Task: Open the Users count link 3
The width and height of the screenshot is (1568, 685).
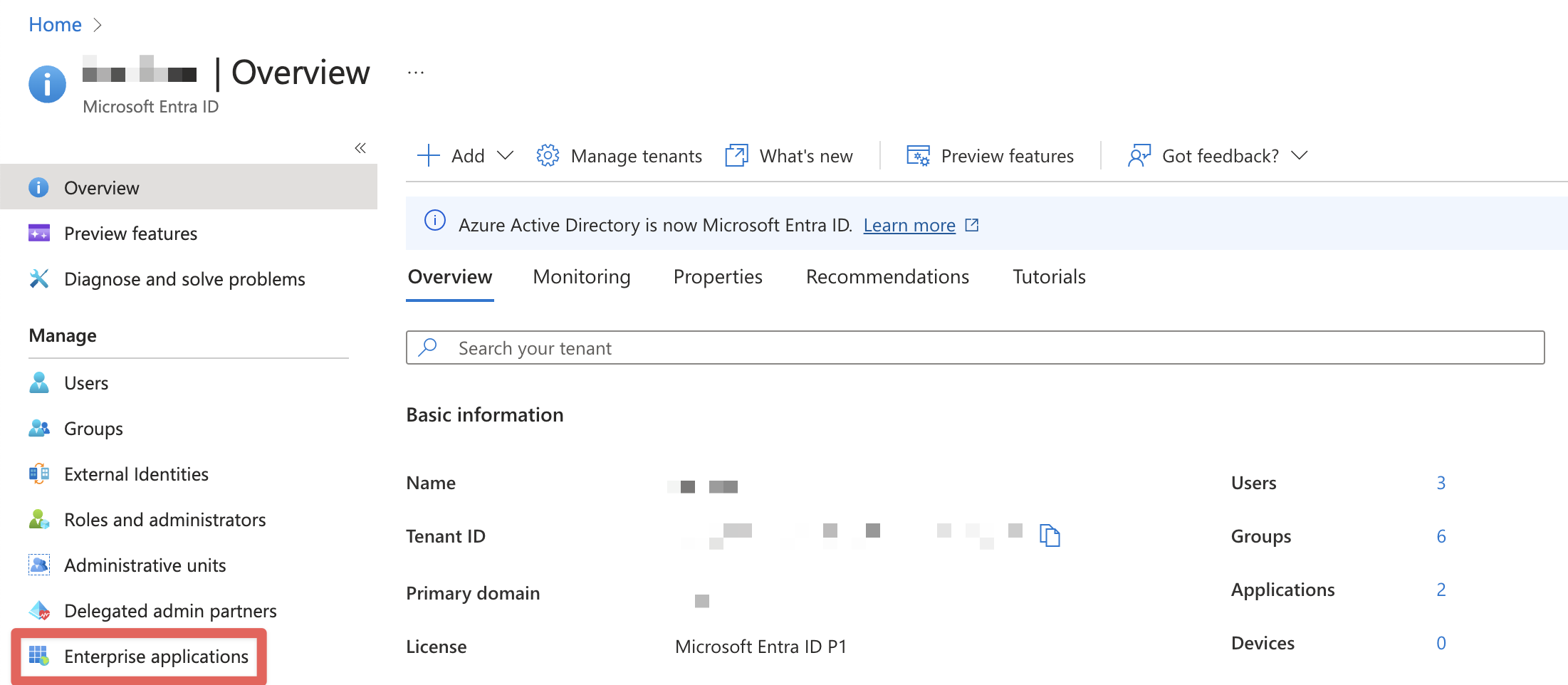Action: coord(1441,483)
